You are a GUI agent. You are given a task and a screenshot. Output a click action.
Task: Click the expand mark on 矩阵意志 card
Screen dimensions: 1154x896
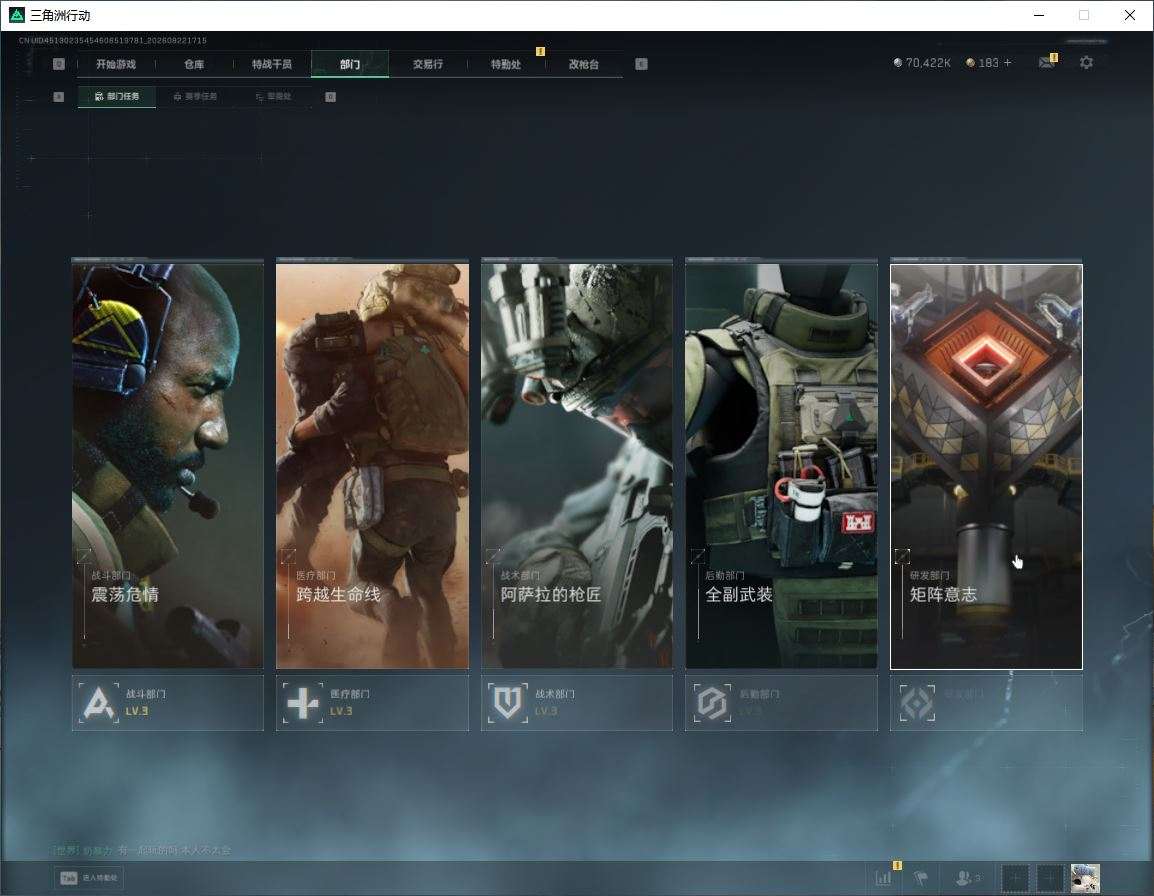pyautogui.click(x=902, y=555)
